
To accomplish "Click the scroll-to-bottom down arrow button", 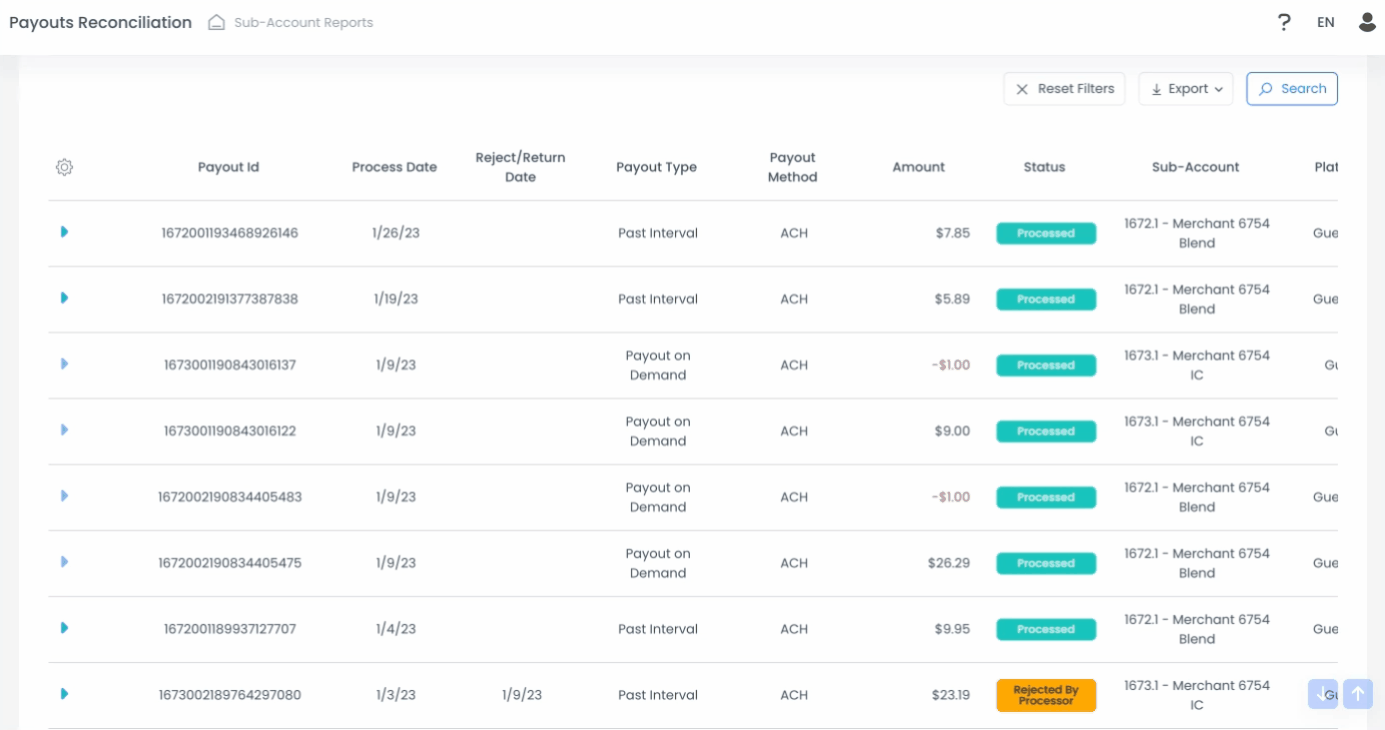I will (1322, 694).
